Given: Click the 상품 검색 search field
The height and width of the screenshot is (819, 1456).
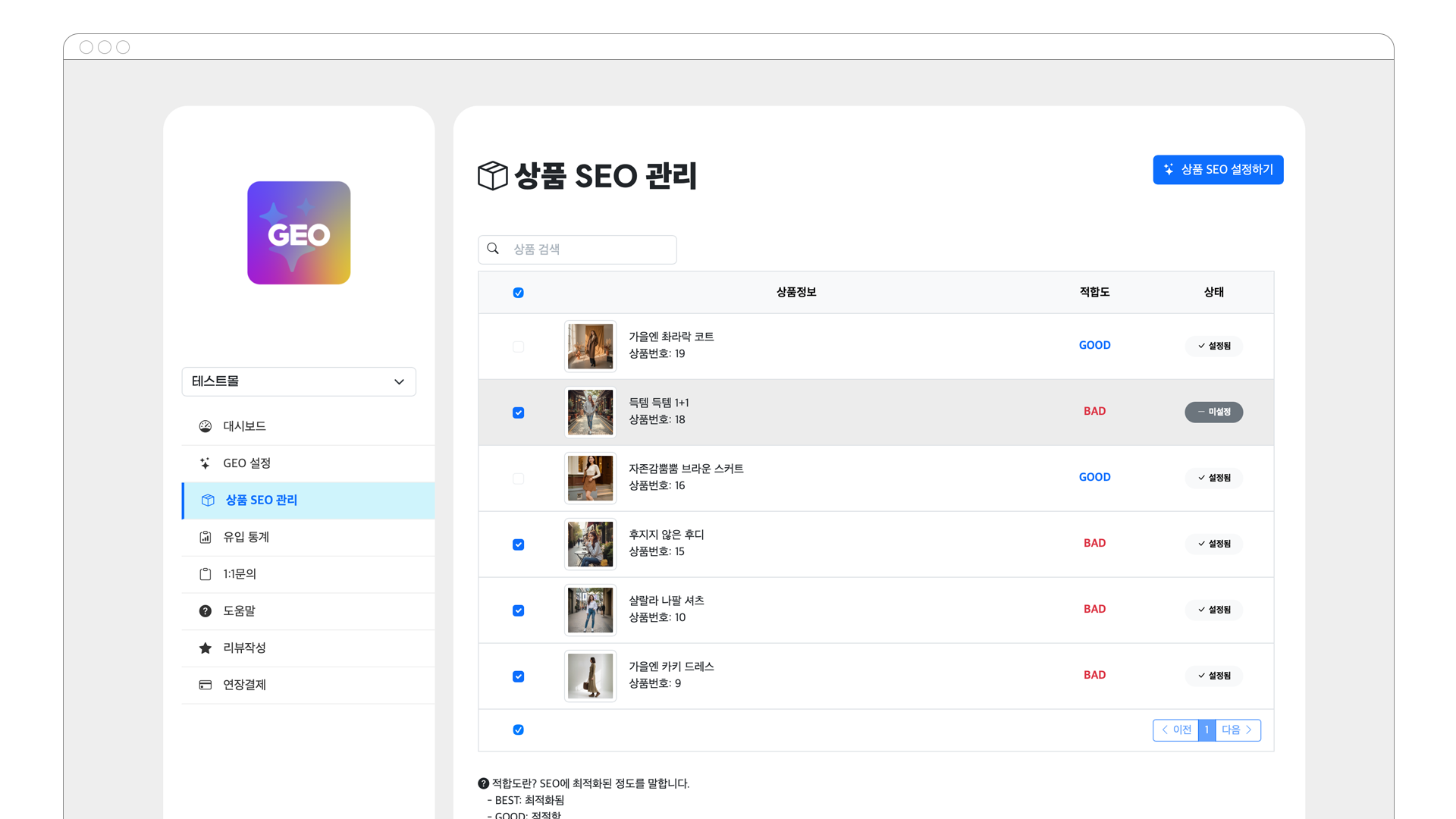Looking at the screenshot, I should 590,249.
